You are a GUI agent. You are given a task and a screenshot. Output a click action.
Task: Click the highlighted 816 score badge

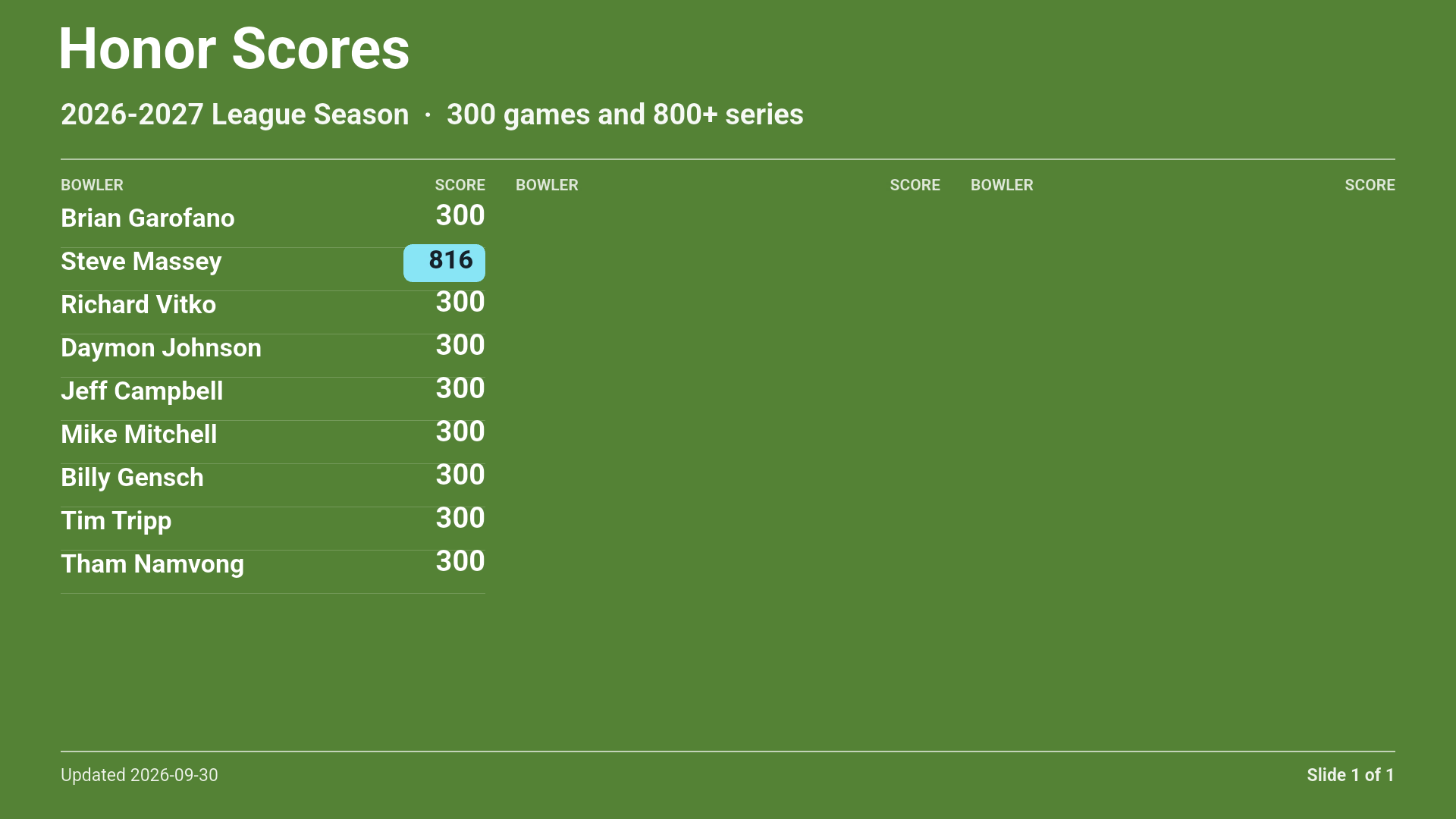pos(444,262)
